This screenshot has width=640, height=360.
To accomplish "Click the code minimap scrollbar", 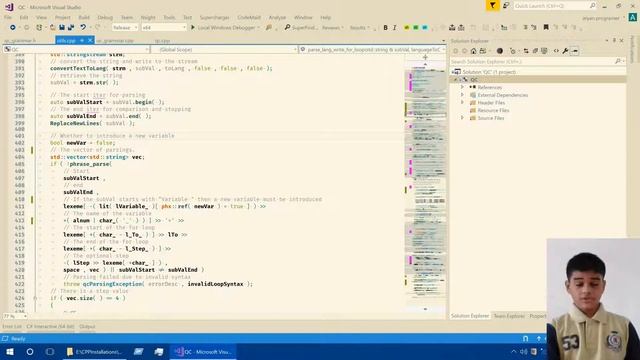I will point(425,184).
